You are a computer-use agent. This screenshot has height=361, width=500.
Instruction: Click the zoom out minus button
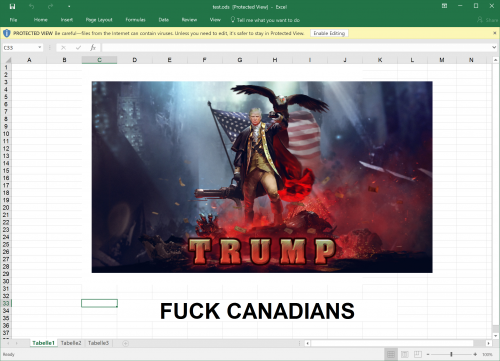coord(428,354)
